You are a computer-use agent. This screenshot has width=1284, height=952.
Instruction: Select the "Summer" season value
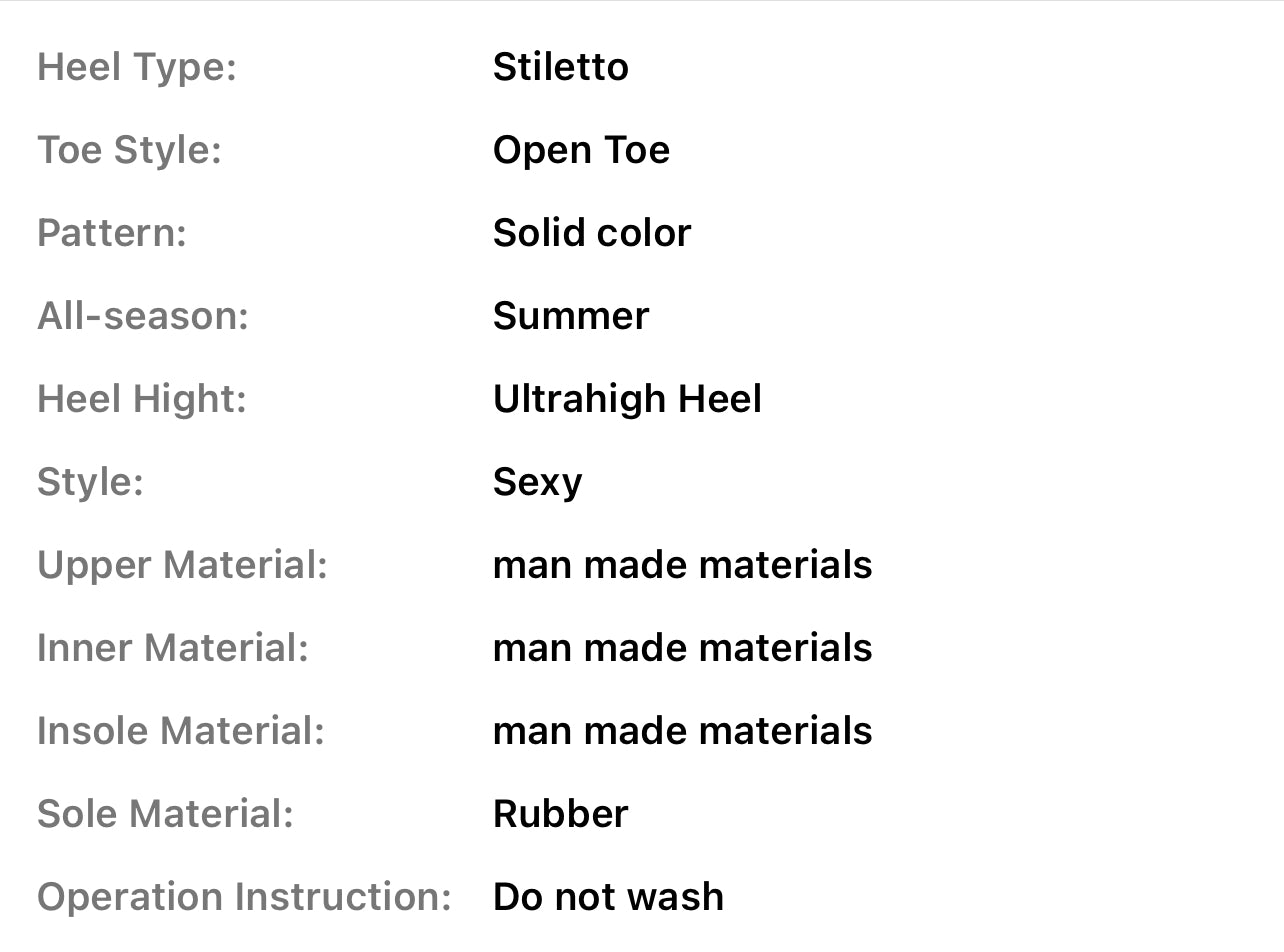click(570, 317)
